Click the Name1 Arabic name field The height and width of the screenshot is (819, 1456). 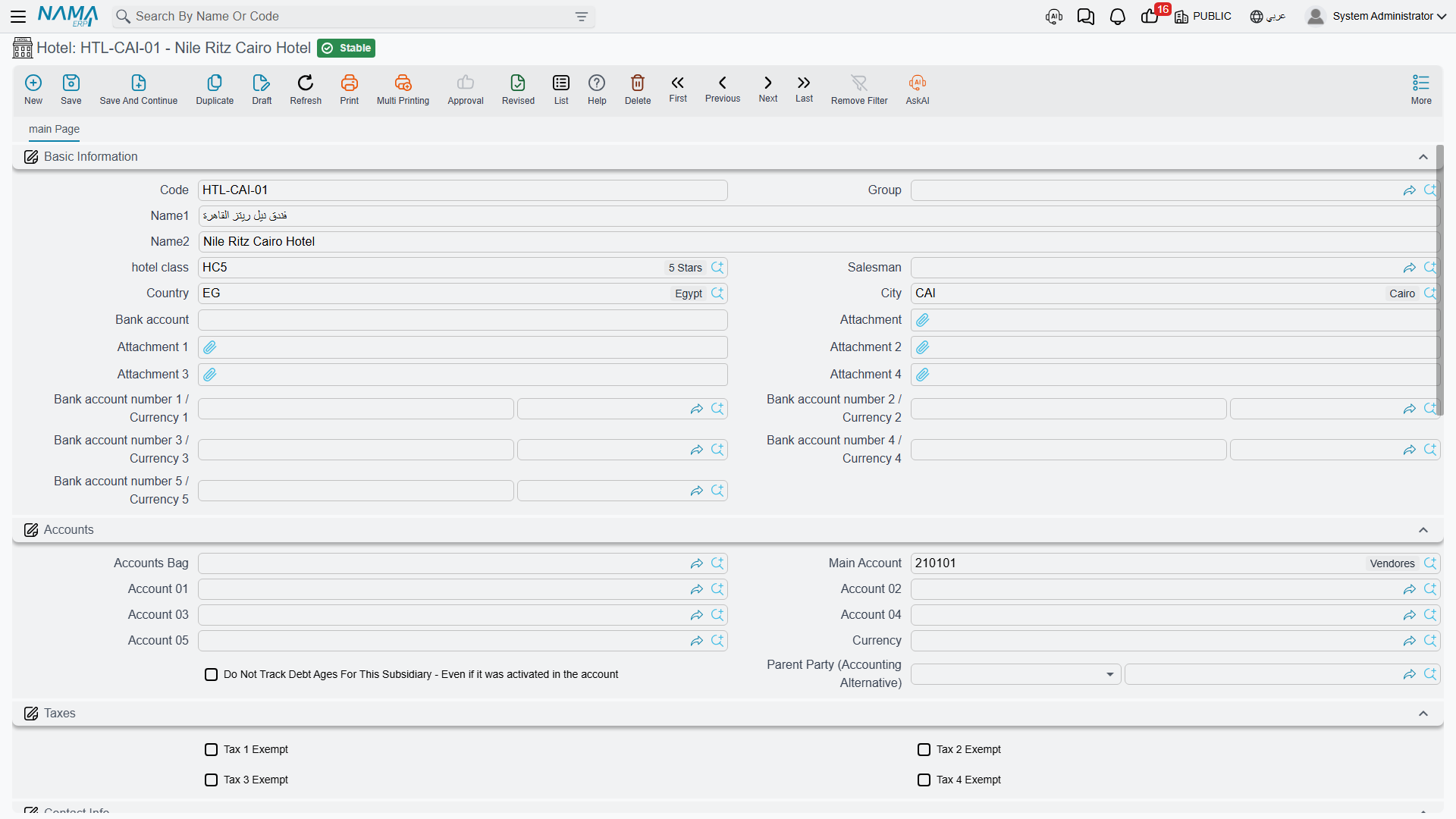[x=818, y=216]
